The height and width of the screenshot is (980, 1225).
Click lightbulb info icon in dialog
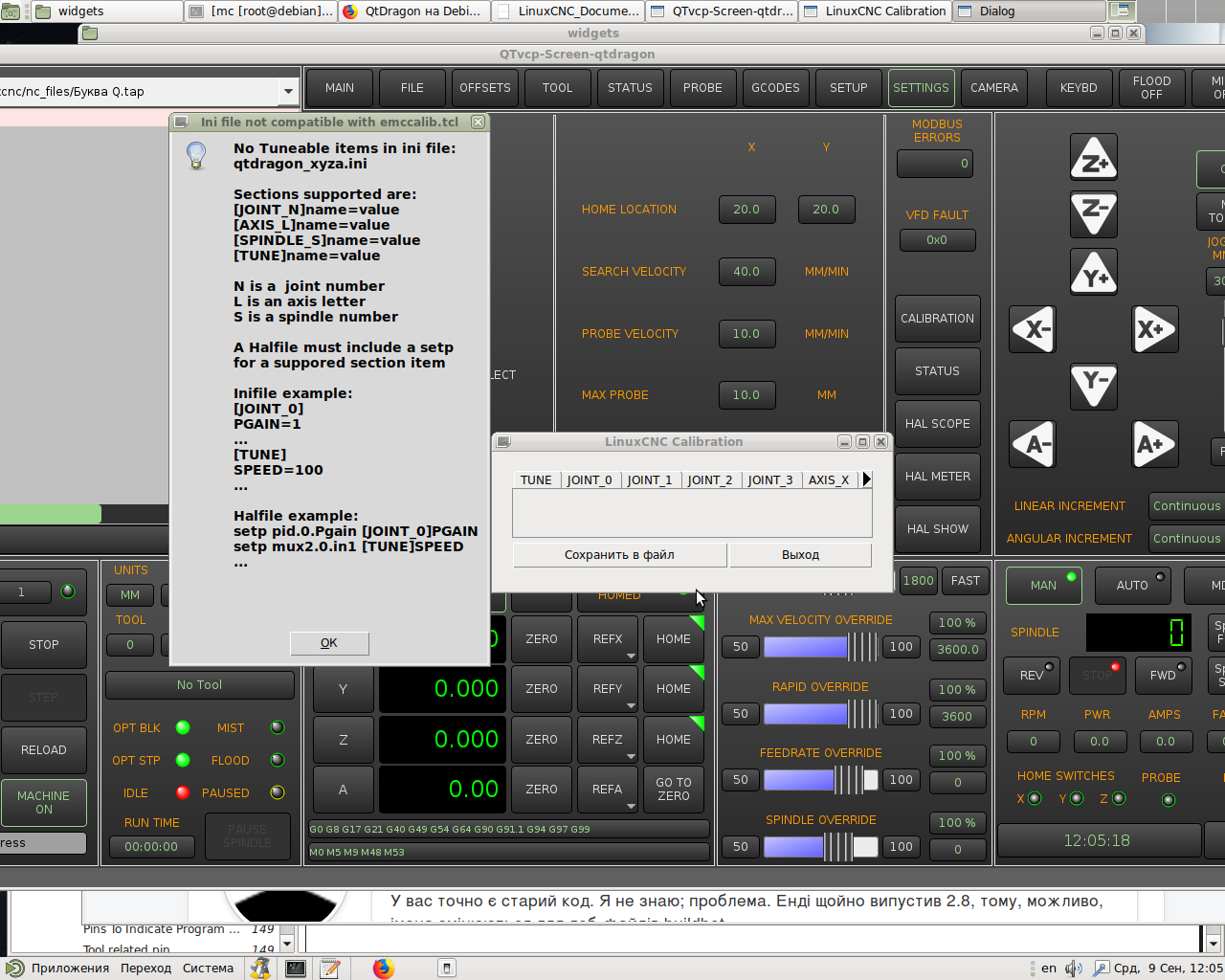[x=196, y=155]
